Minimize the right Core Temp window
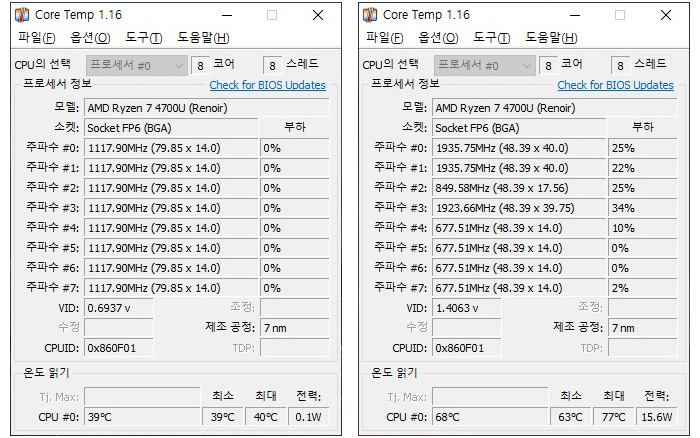The height and width of the screenshot is (438, 700). click(575, 16)
